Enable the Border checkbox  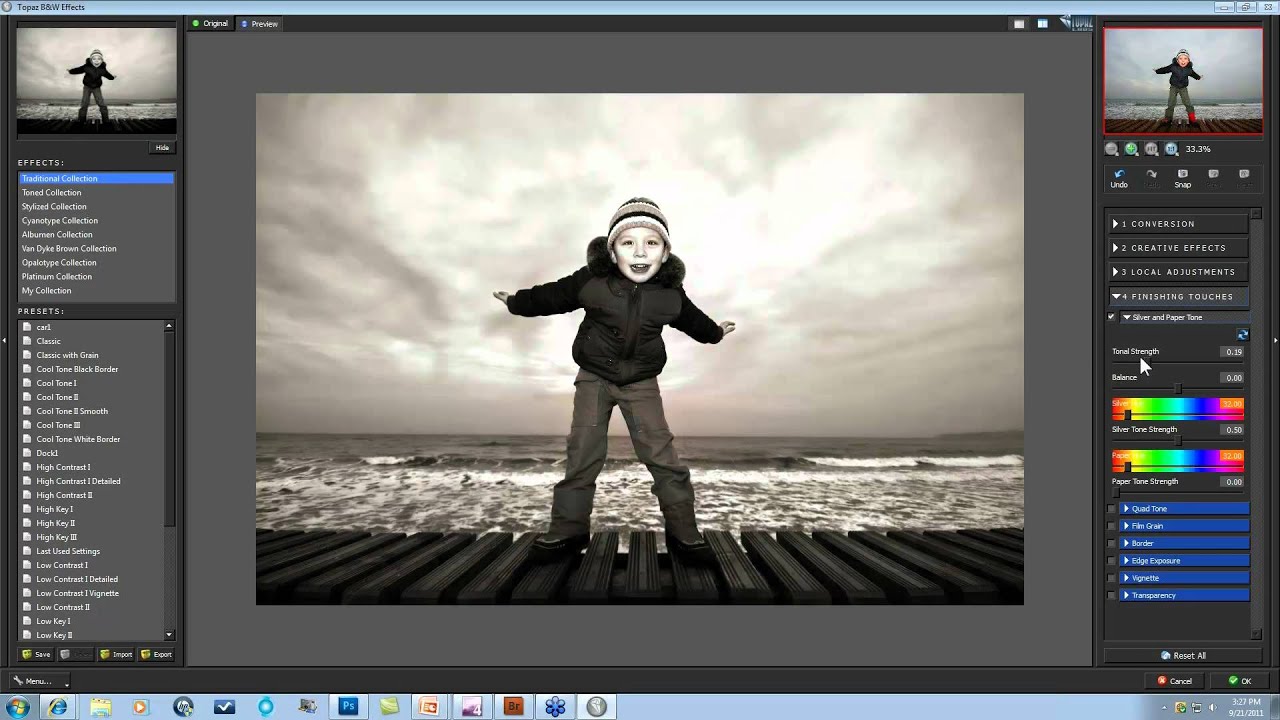coord(1111,543)
